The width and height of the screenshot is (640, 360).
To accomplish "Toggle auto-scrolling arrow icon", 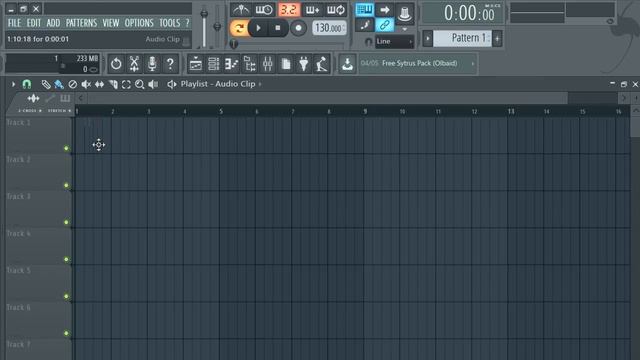I will pos(384,9).
